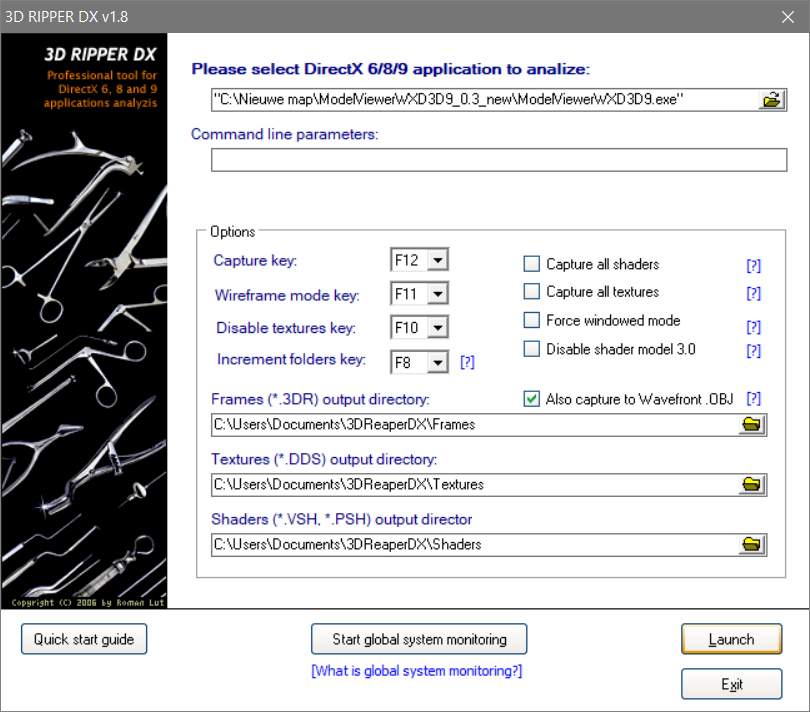Click the Textures (*.DDS) output directory label
Image resolution: width=810 pixels, height=712 pixels.
(324, 459)
